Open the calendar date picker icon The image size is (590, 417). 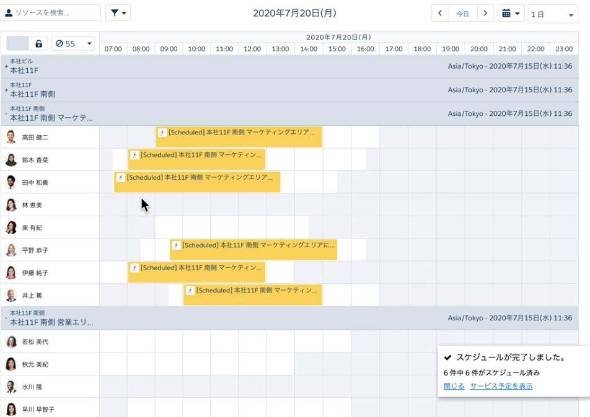[x=510, y=14]
